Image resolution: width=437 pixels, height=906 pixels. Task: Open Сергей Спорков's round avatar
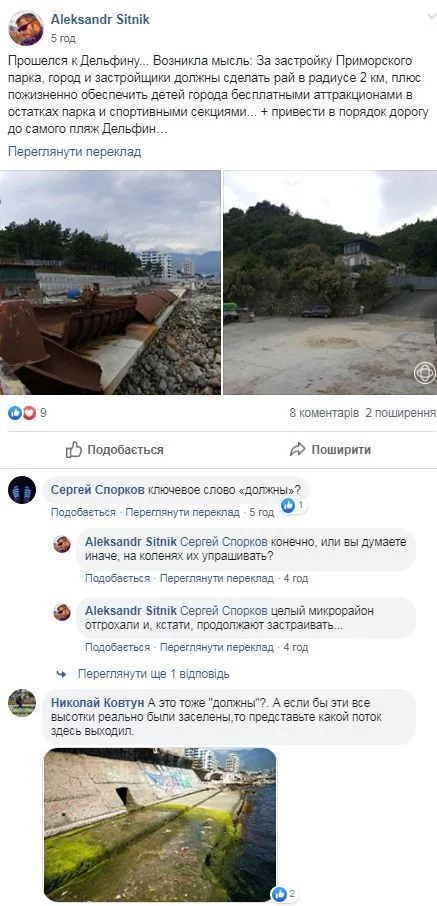coord(22,490)
